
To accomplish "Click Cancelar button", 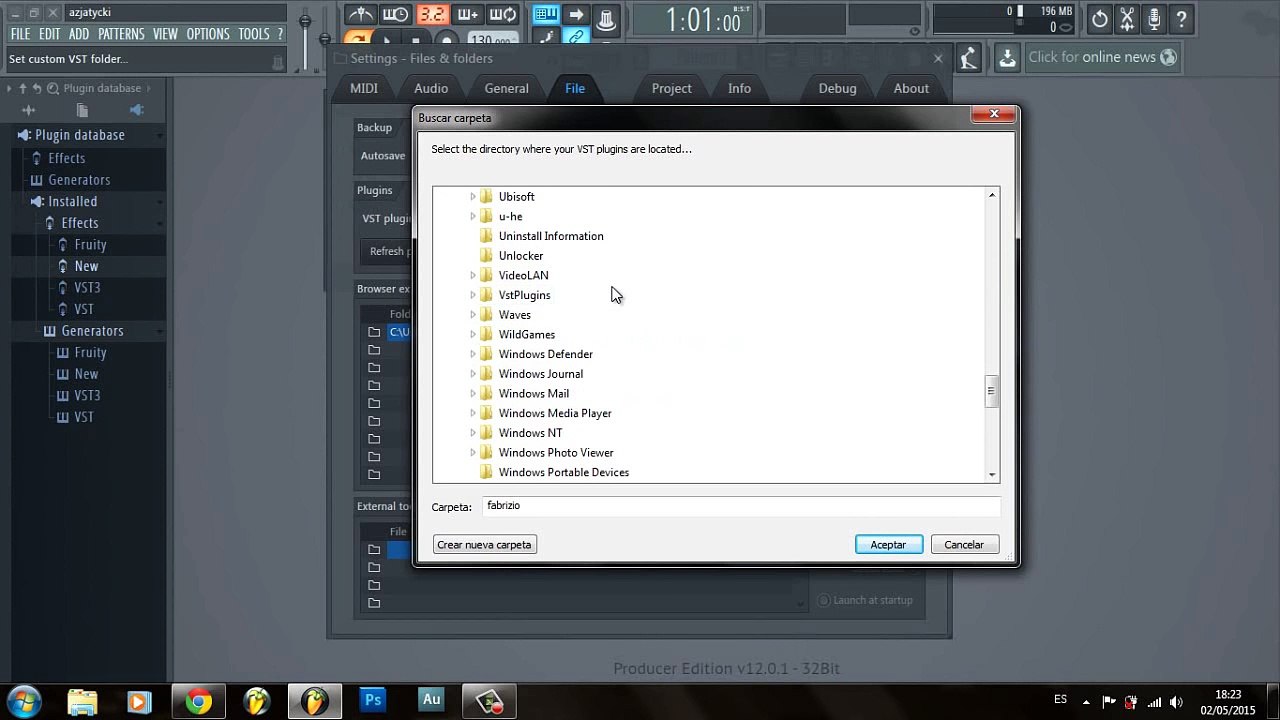I will point(964,545).
